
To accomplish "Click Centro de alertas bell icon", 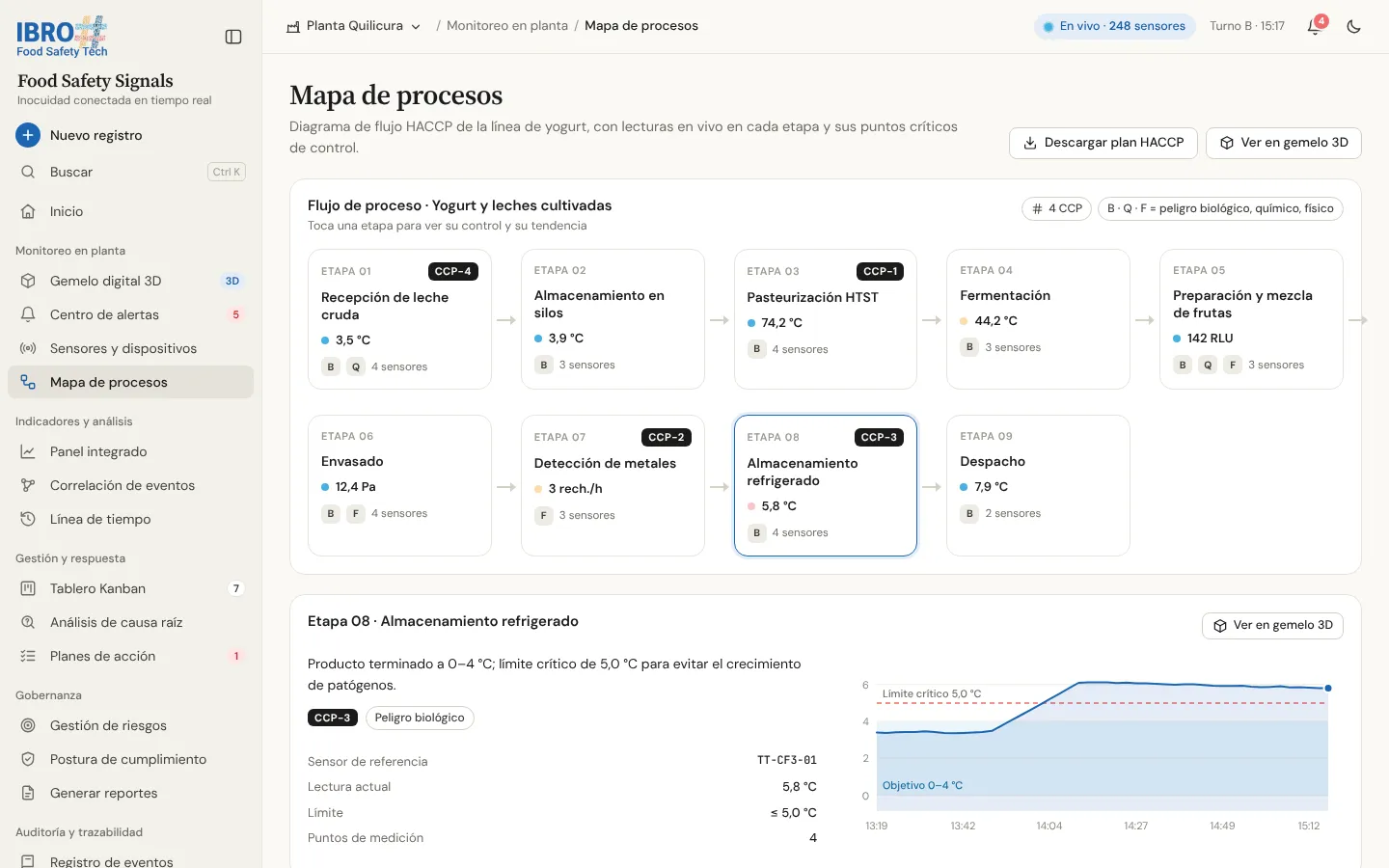I will pyautogui.click(x=28, y=314).
